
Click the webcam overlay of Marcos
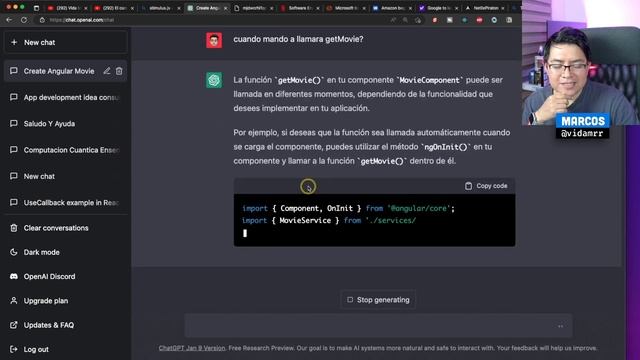[x=580, y=62]
